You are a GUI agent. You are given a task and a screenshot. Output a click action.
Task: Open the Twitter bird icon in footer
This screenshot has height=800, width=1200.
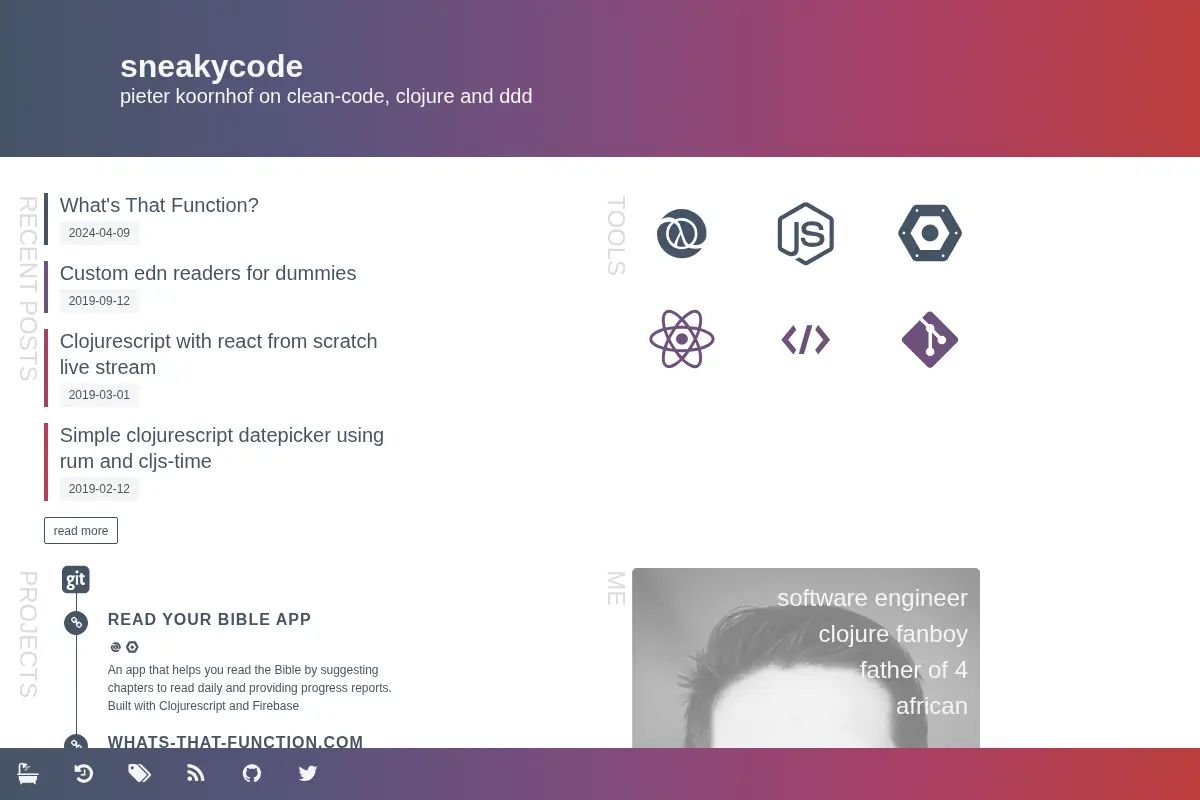[x=308, y=773]
